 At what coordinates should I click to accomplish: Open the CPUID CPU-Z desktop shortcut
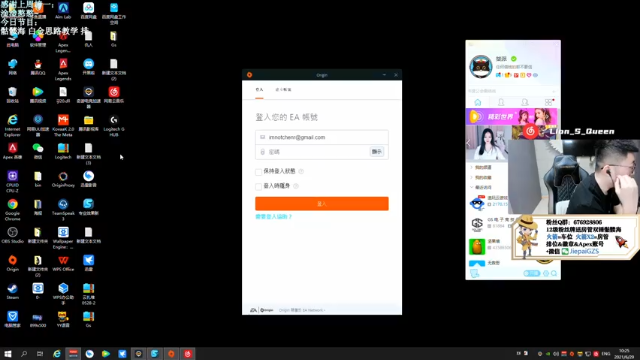coord(13,182)
